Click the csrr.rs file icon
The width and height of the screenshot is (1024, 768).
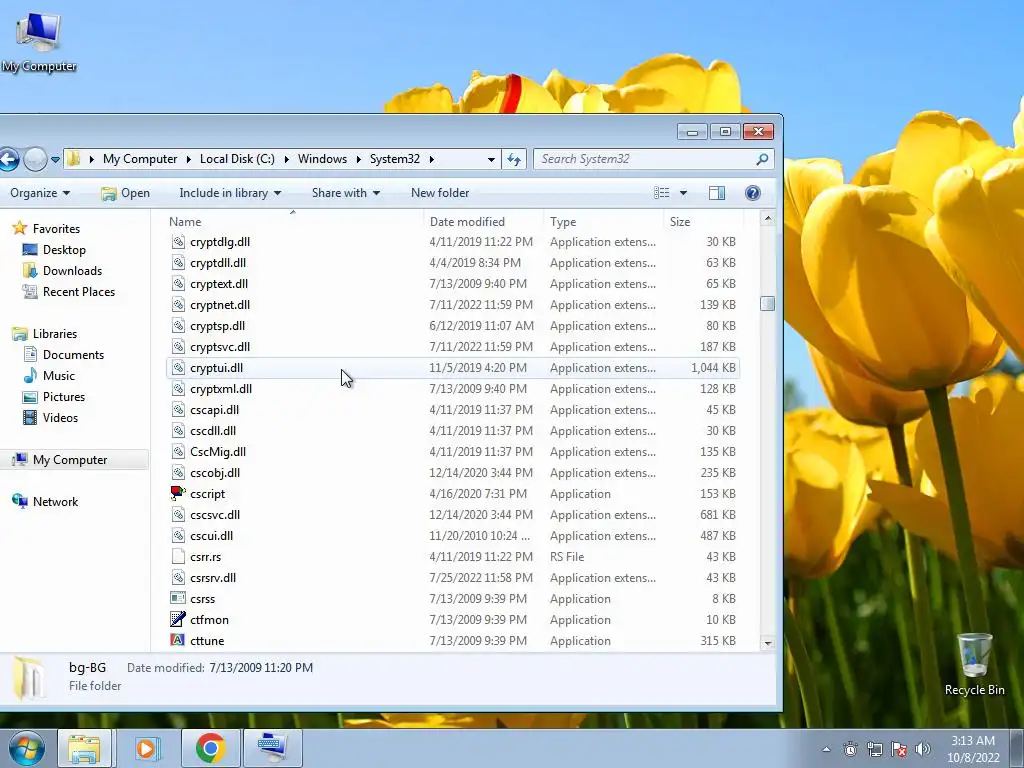178,556
